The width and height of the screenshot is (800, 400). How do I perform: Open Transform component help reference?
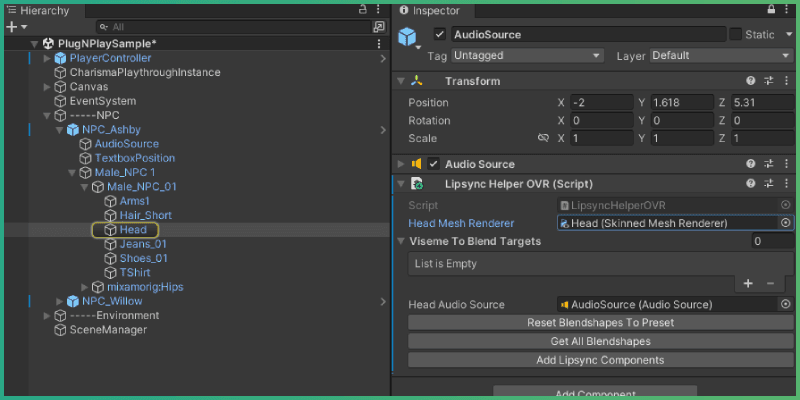[x=750, y=81]
